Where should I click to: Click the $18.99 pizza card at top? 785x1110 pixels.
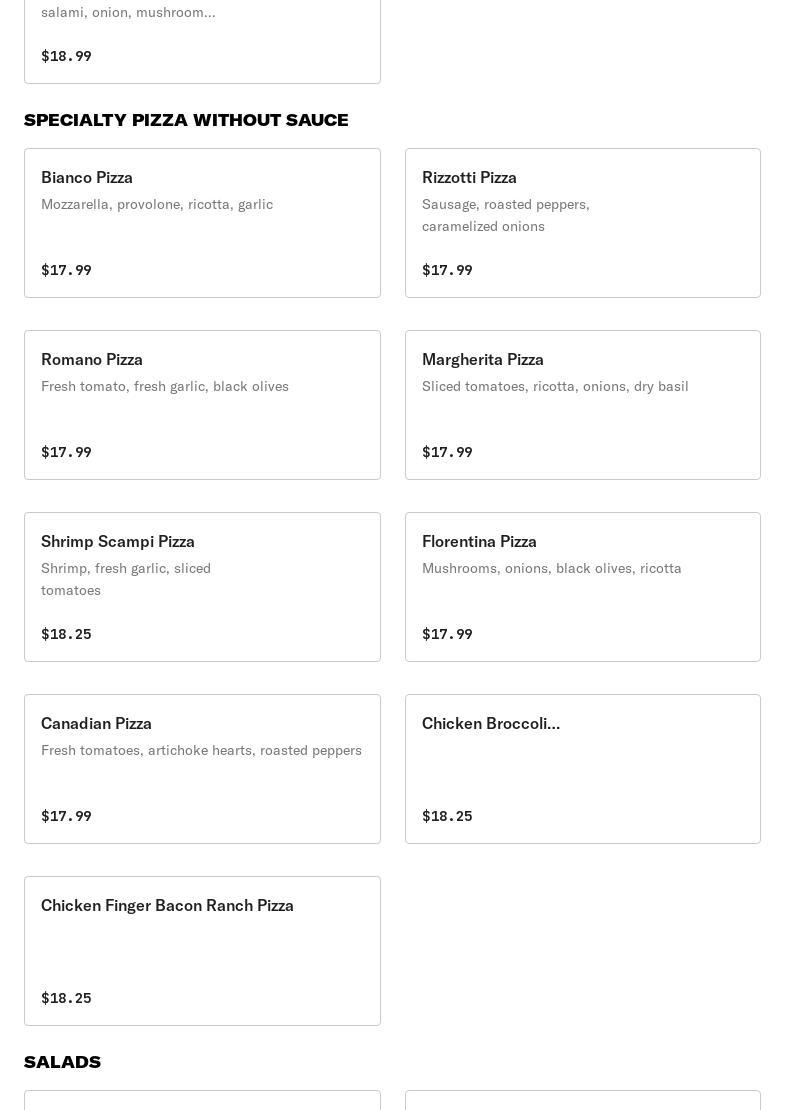click(x=202, y=41)
